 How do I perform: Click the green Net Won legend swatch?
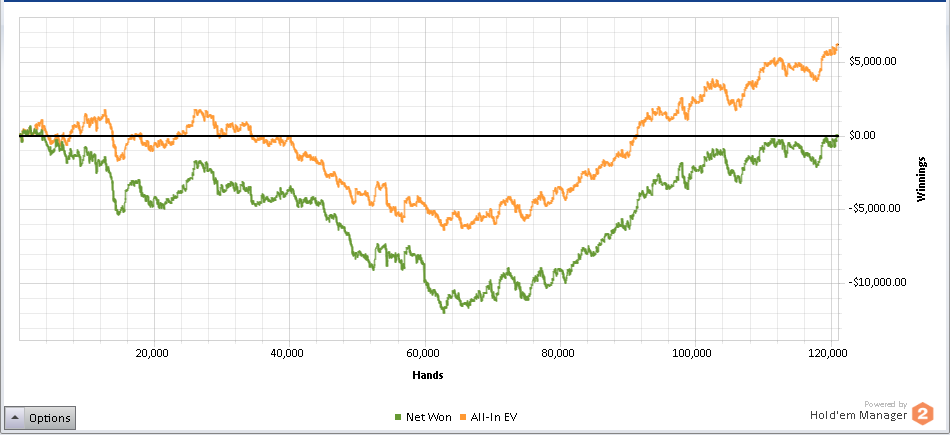tap(398, 417)
